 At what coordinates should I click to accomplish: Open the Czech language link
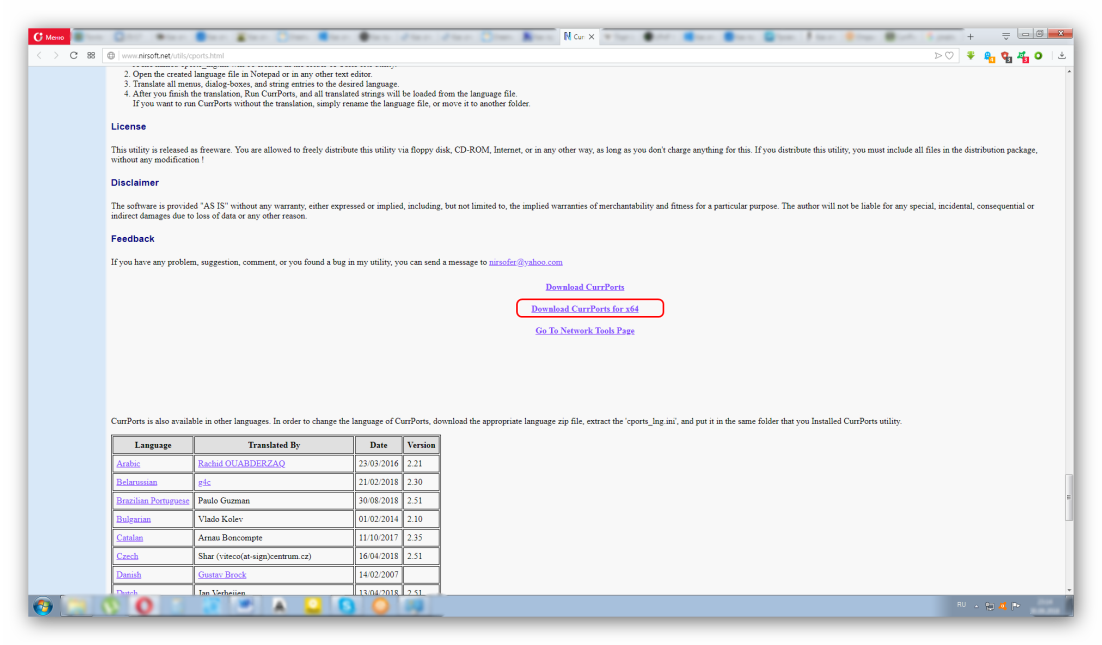click(x=127, y=556)
